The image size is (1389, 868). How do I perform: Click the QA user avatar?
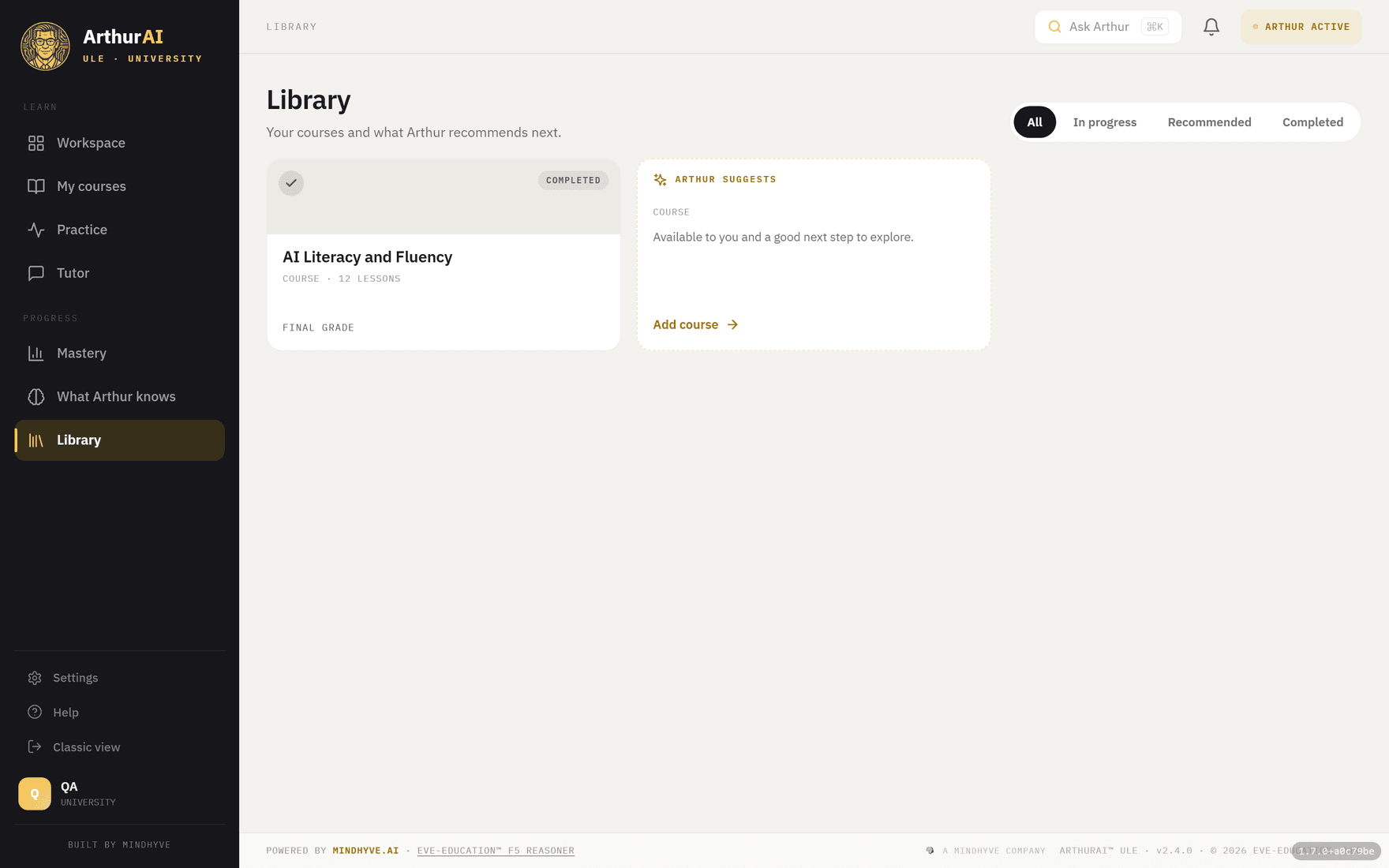click(35, 794)
